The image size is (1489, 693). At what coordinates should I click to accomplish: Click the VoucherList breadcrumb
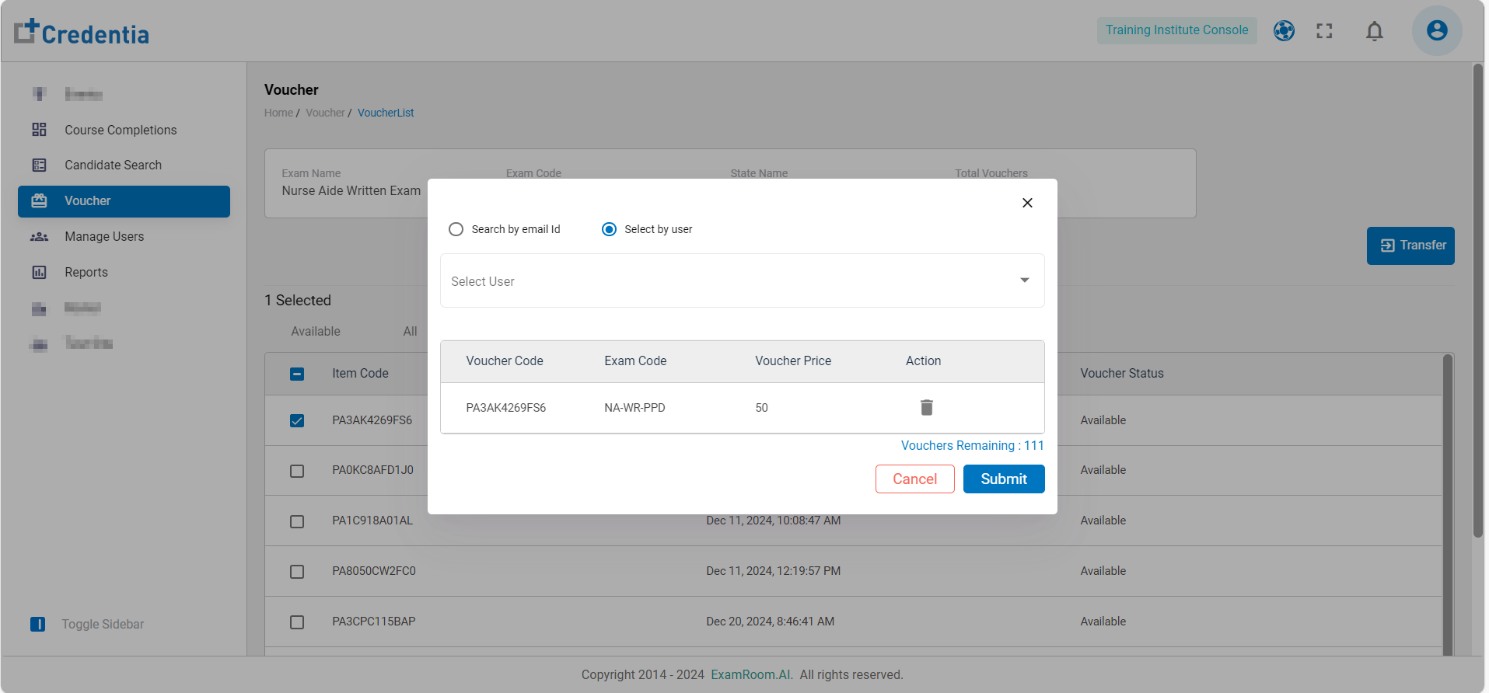(386, 113)
